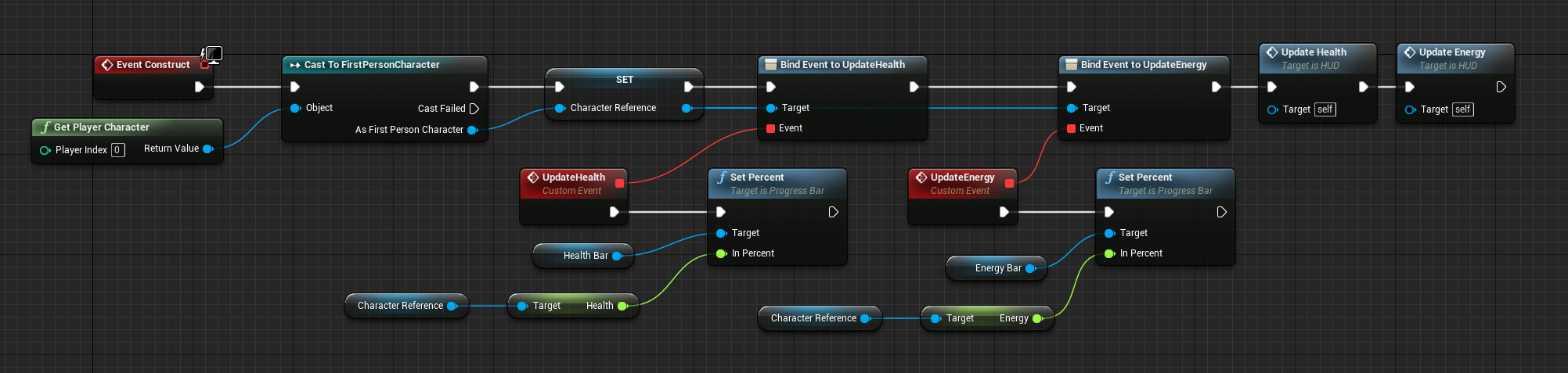Select the Health Bar variable node
This screenshot has height=373, width=1568.
[585, 256]
